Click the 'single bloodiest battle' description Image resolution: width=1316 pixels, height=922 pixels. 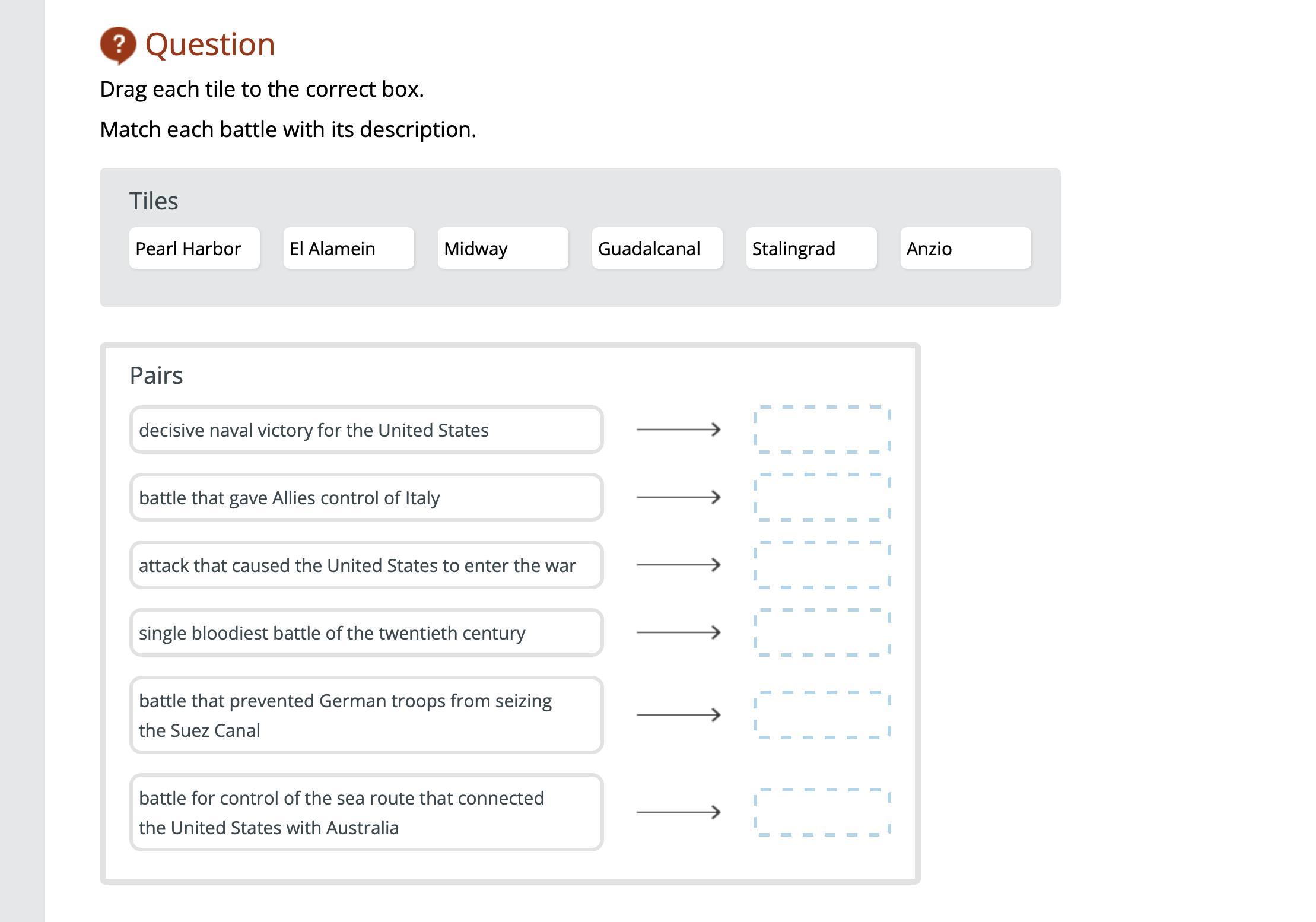click(366, 632)
